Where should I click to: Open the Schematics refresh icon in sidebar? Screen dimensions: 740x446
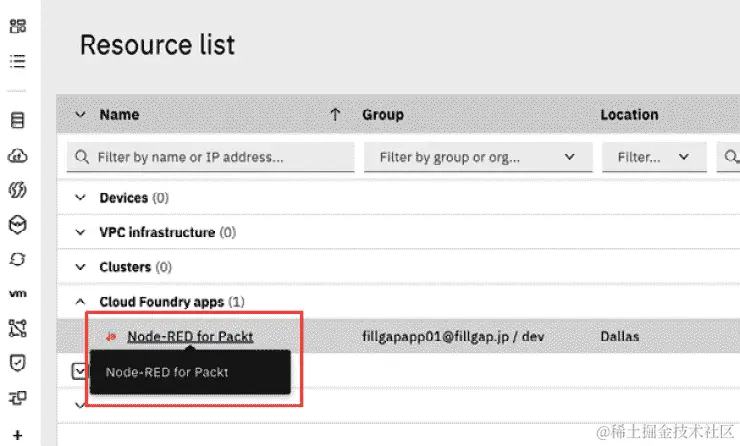[x=17, y=259]
